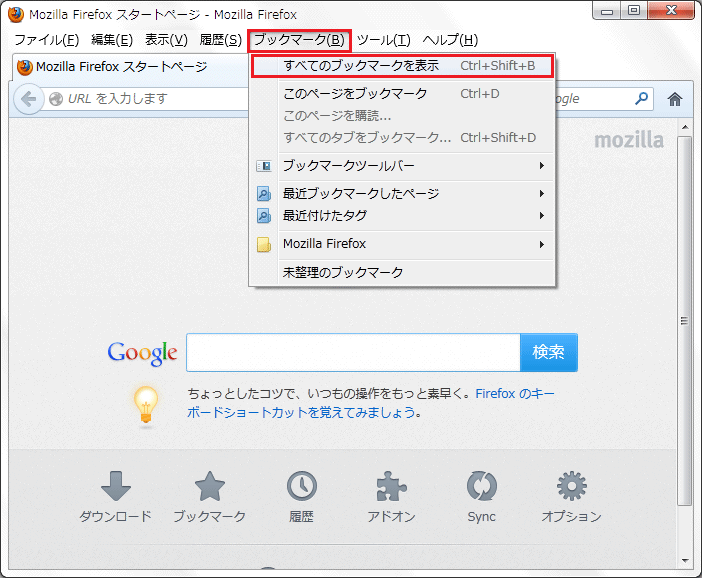The width and height of the screenshot is (702, 578).
Task: Focus the Google search input field
Action: pyautogui.click(x=353, y=352)
